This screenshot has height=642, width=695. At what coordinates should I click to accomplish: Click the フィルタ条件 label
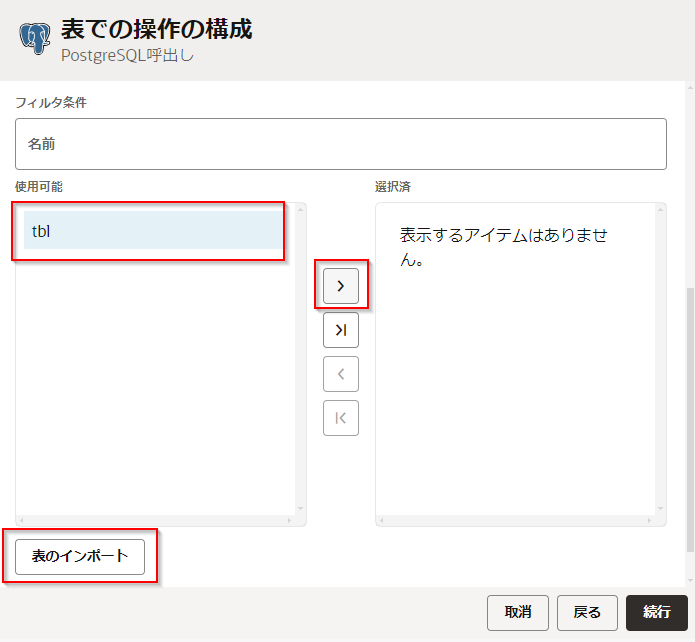[51, 102]
